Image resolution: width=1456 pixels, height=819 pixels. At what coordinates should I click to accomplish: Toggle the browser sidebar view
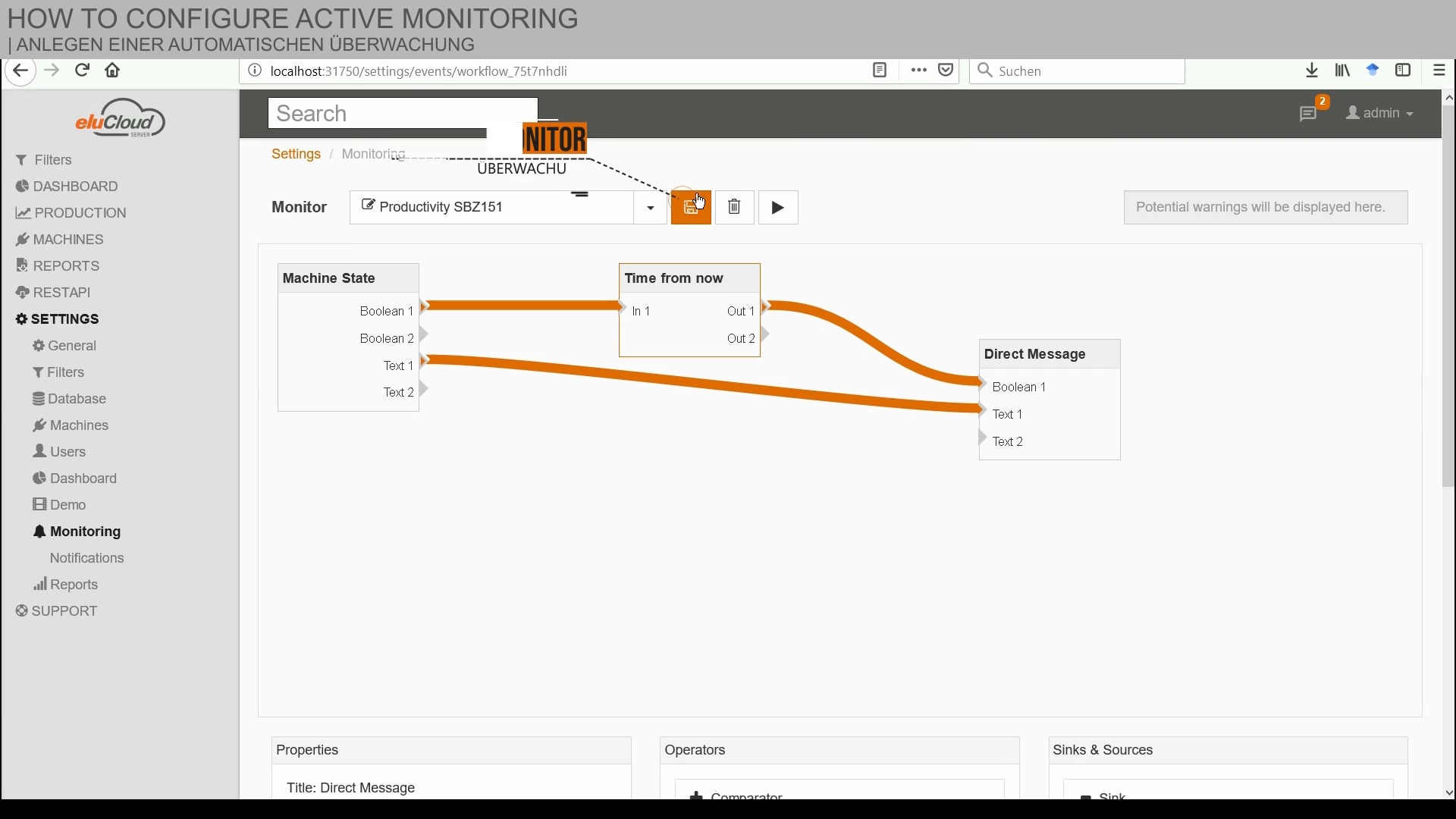point(1404,70)
